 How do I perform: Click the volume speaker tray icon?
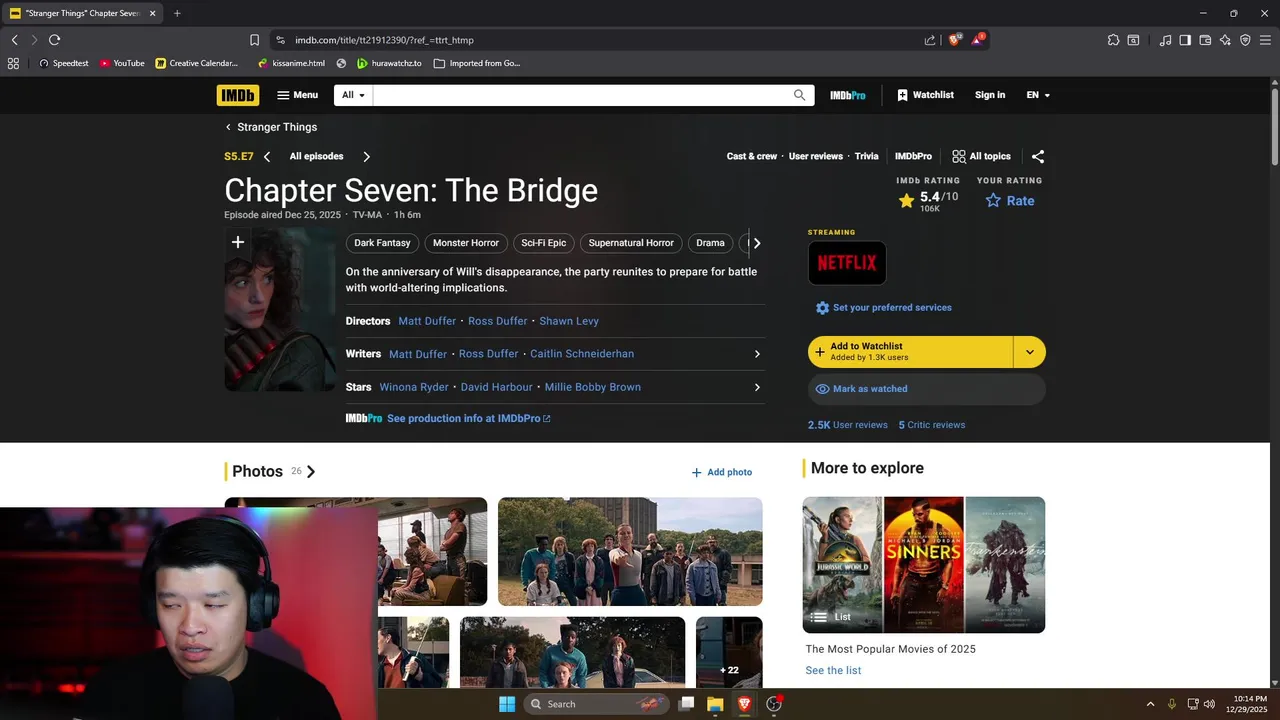[x=1209, y=704]
